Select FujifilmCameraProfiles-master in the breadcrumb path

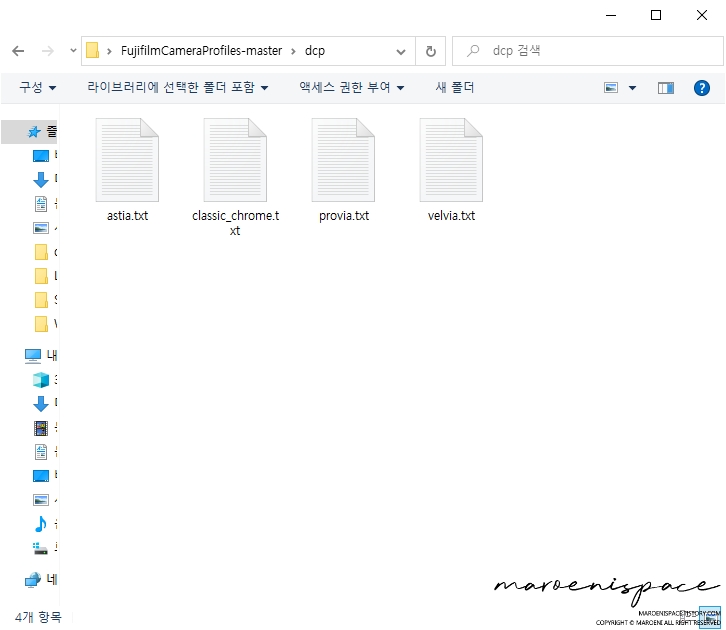pyautogui.click(x=201, y=50)
